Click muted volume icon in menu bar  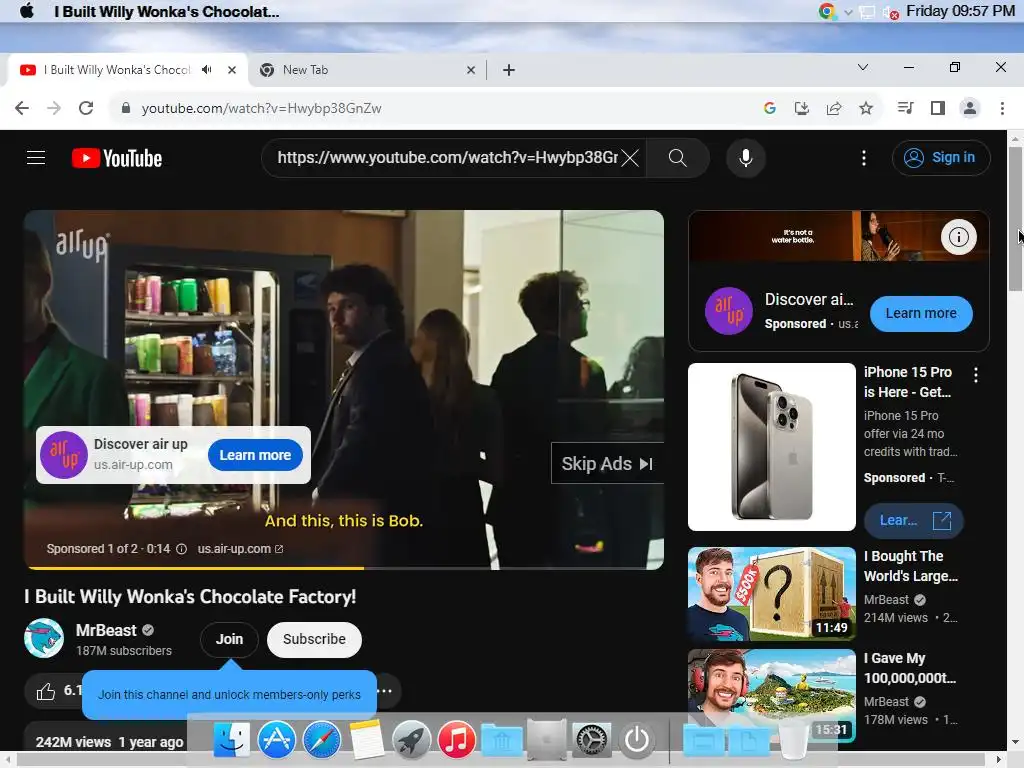coord(889,12)
